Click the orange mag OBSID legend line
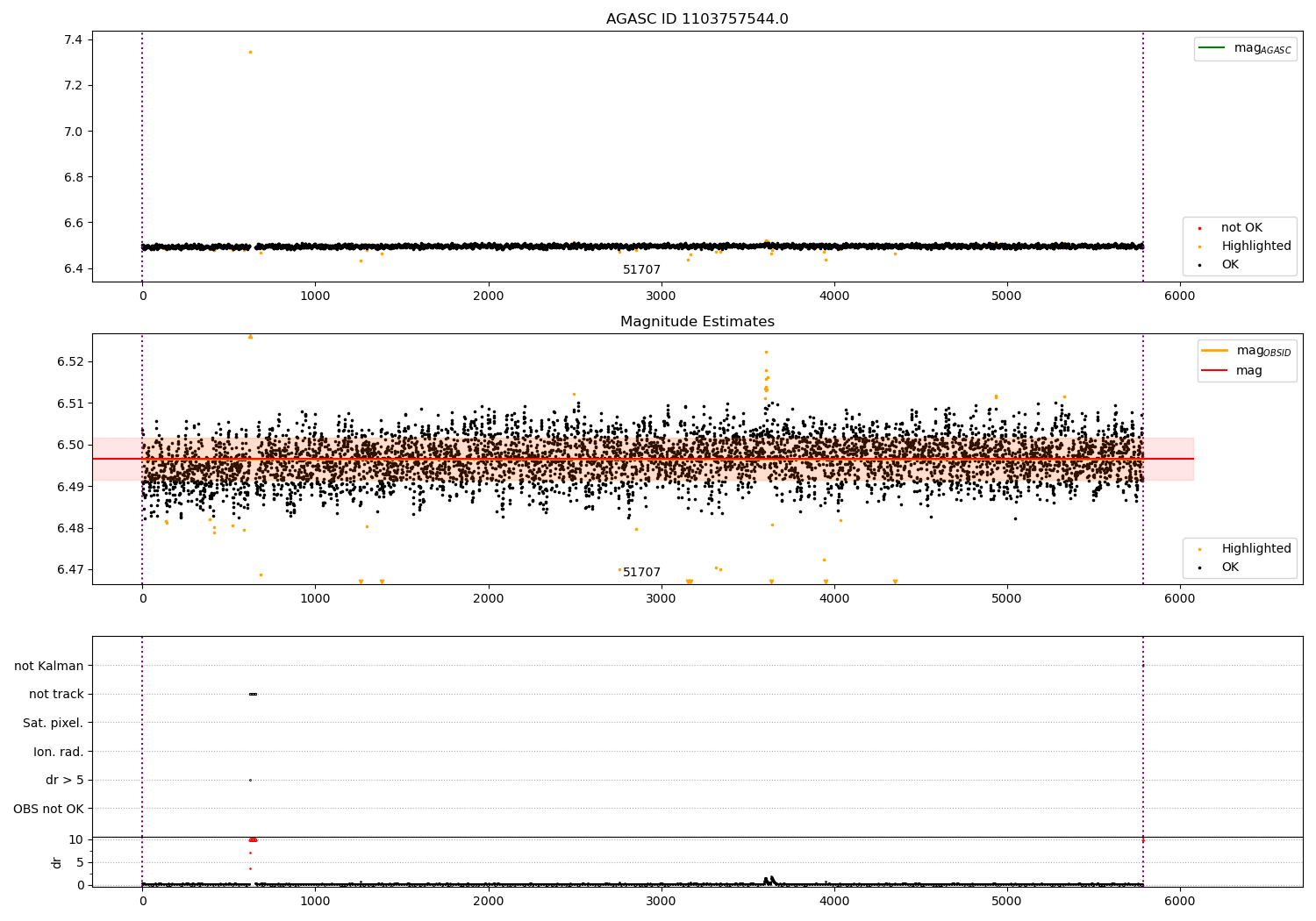 point(1215,351)
